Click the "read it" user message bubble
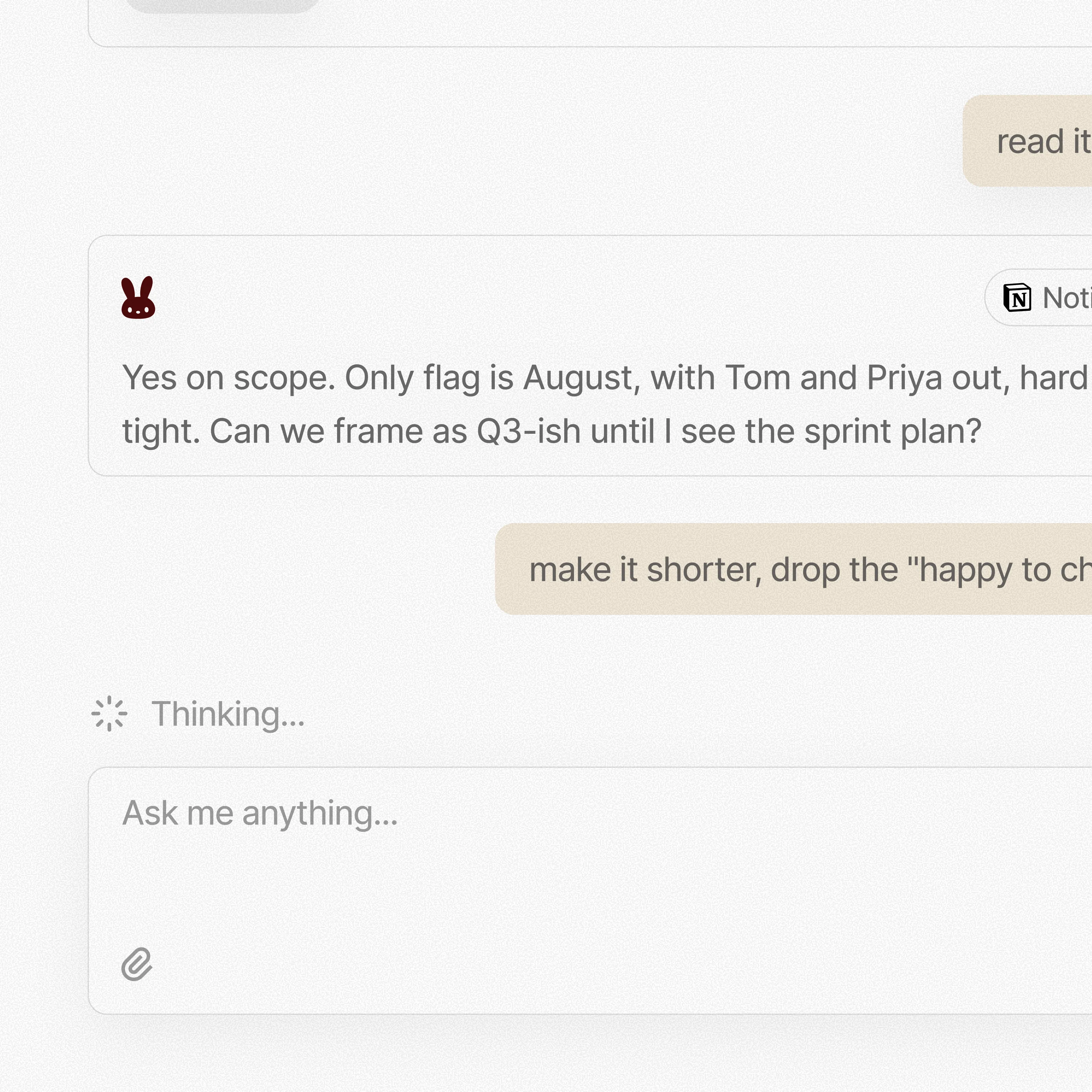 pos(1028,141)
